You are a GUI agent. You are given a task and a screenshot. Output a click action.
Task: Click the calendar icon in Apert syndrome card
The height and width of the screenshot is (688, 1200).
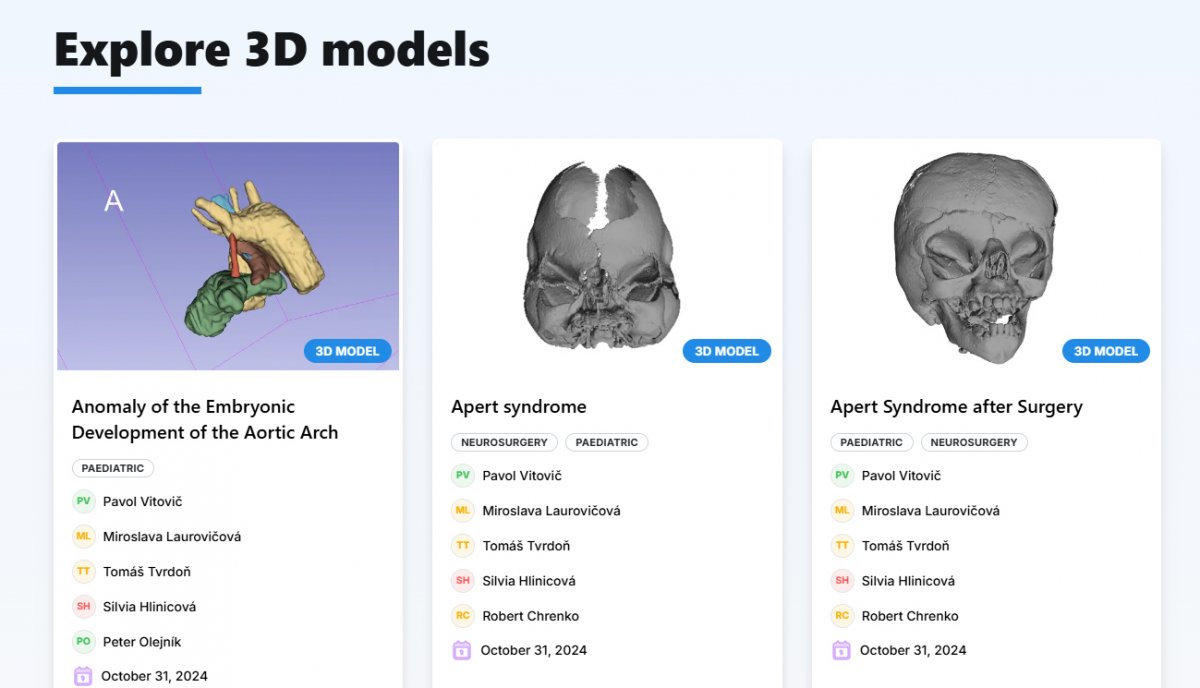(x=461, y=650)
